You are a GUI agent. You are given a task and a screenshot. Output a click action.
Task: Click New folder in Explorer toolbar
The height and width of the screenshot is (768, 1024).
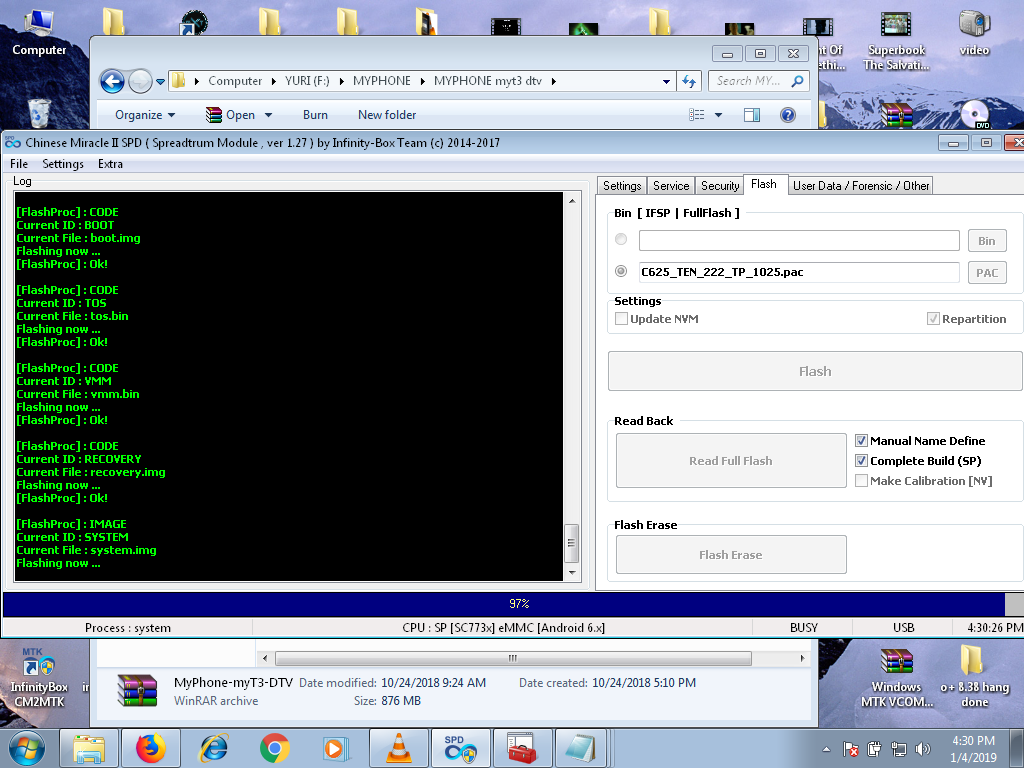pyautogui.click(x=387, y=115)
